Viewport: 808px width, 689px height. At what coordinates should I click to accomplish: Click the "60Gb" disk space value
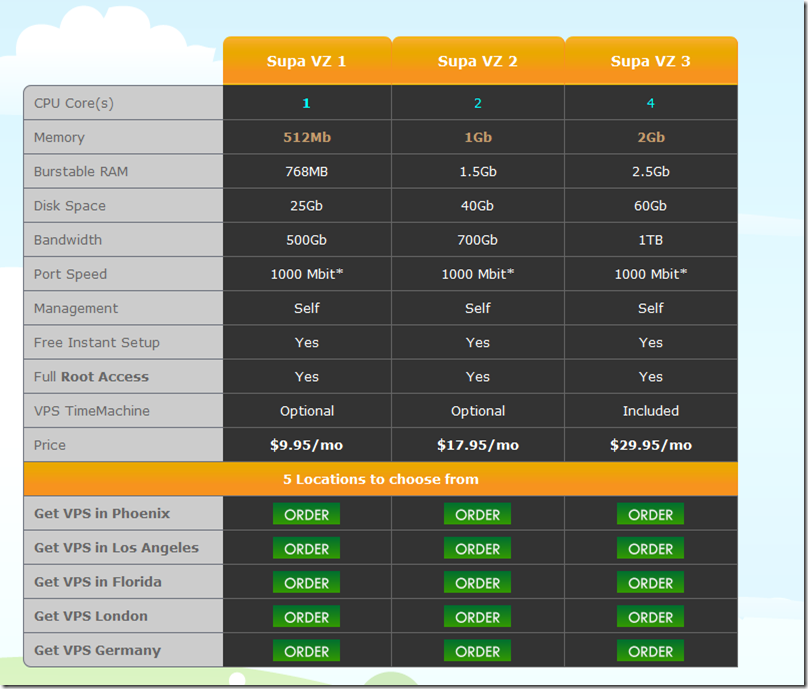coord(650,206)
